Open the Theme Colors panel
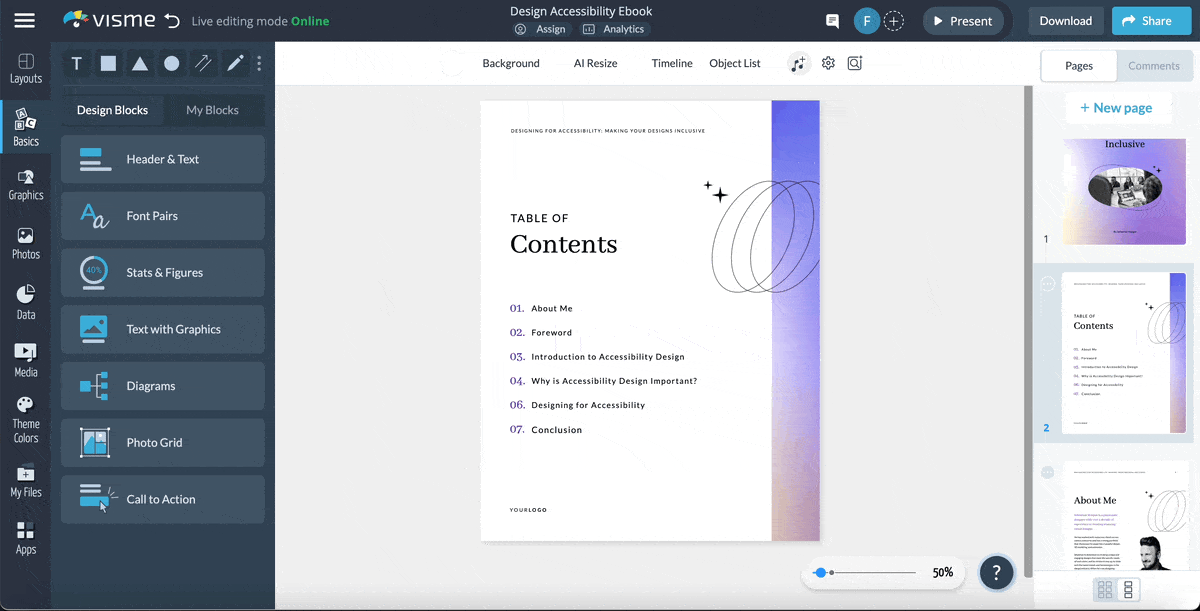 (x=25, y=417)
